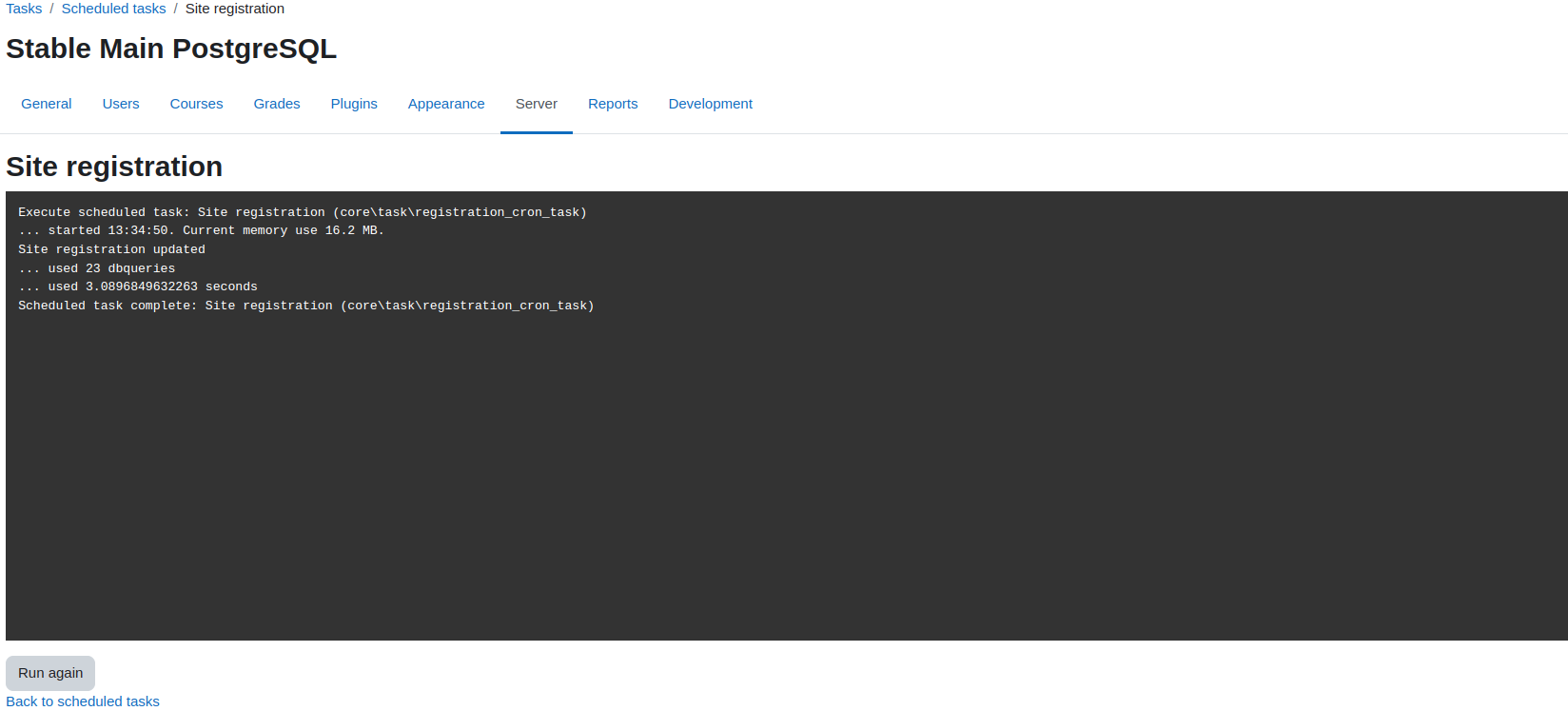Select the active Server tab
The height and width of the screenshot is (711, 1568).
[x=537, y=104]
